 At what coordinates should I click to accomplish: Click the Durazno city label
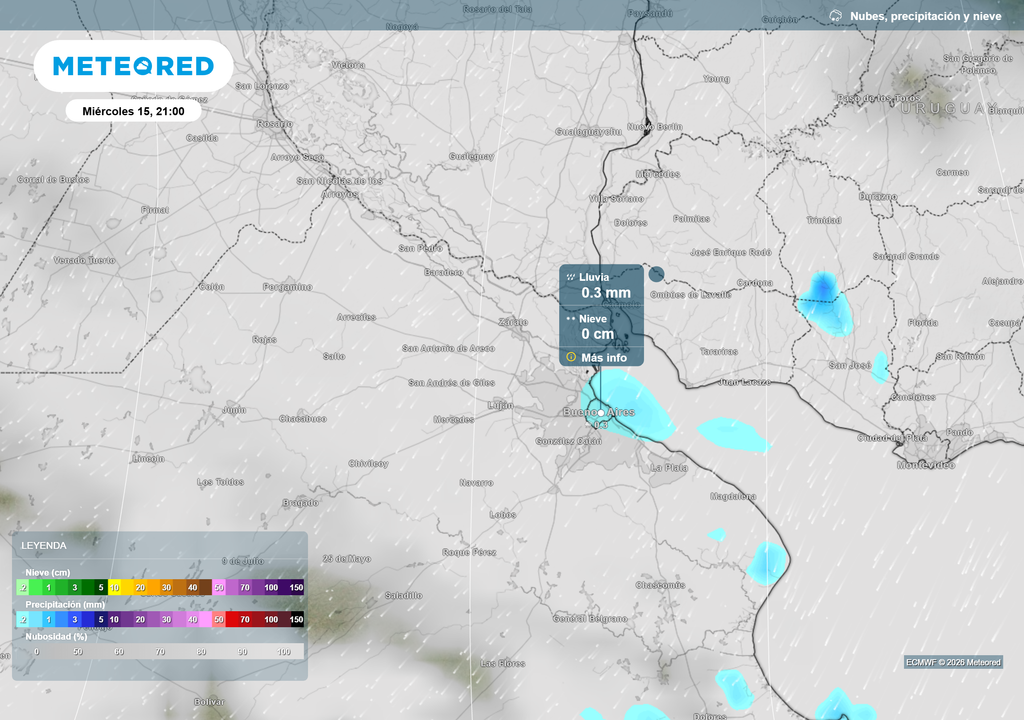878,196
